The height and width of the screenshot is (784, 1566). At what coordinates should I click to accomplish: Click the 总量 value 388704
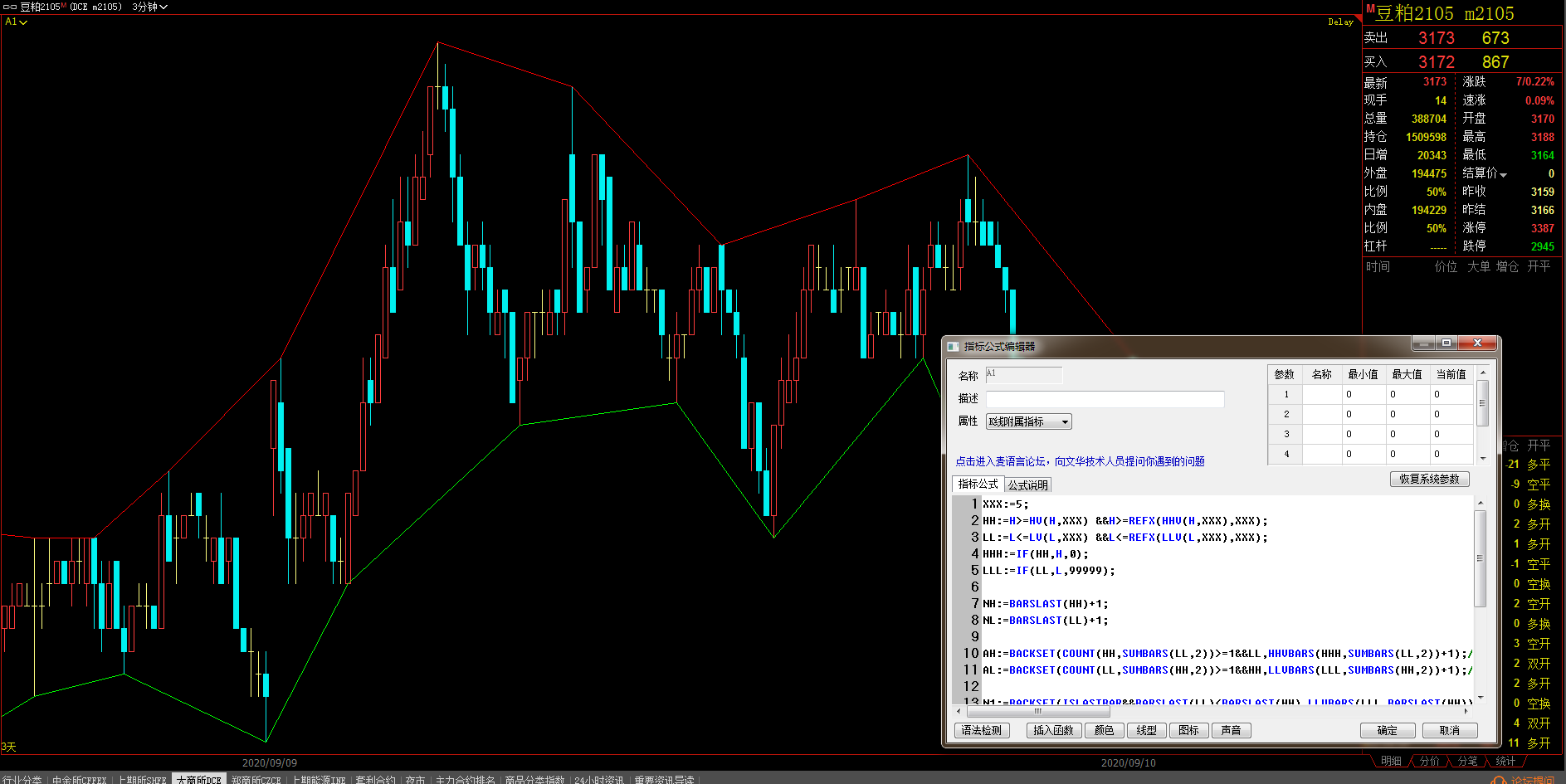click(1428, 119)
